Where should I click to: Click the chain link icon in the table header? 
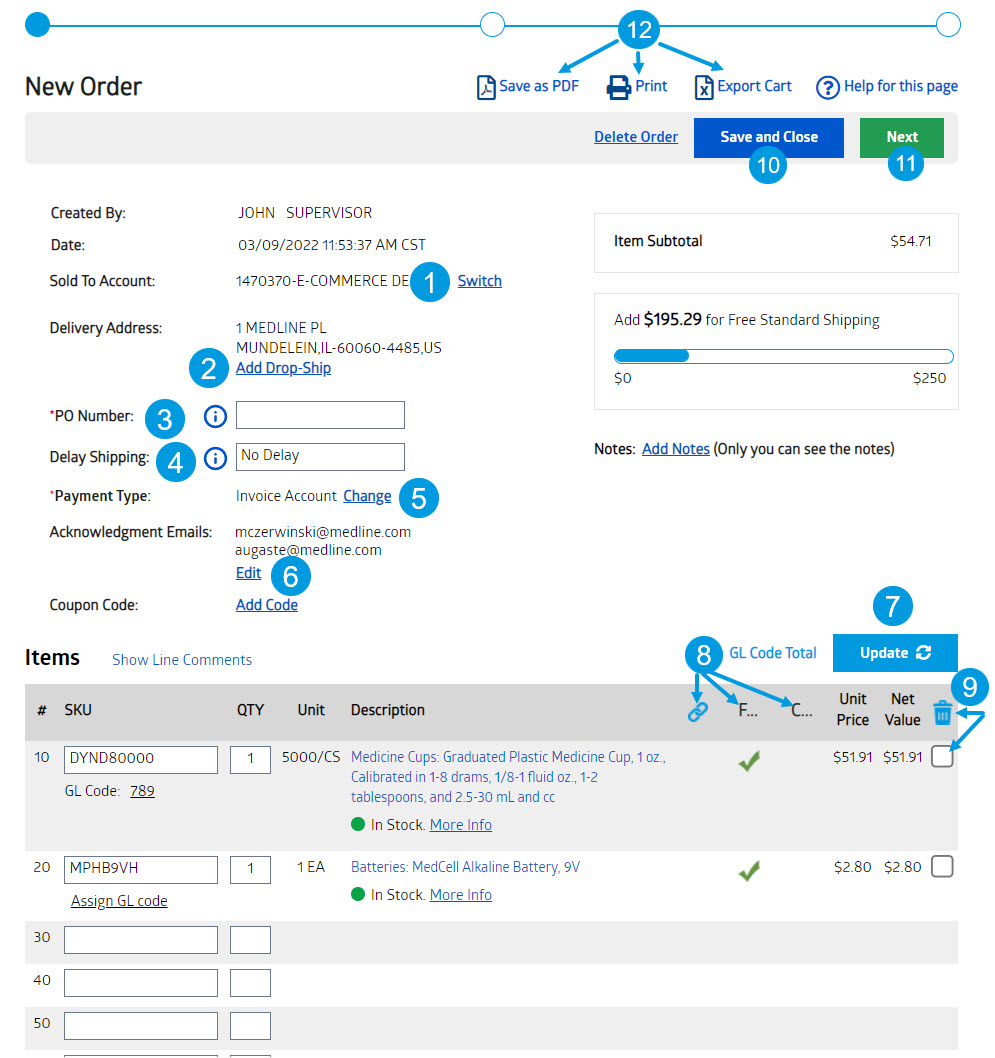[698, 711]
